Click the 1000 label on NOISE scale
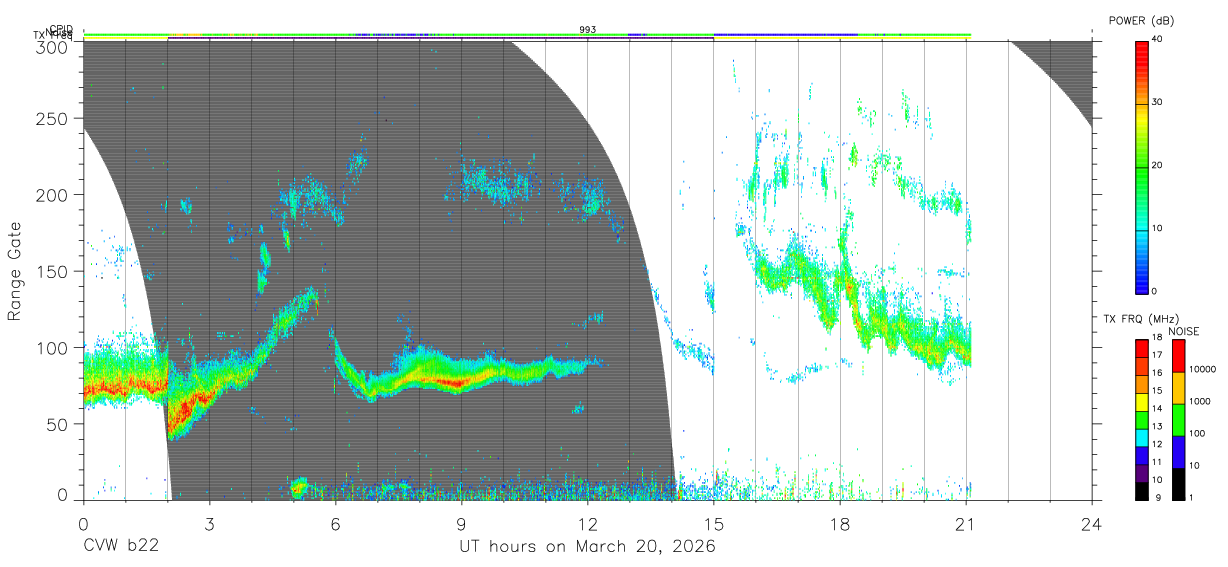Screen dimensions: 1228x567 [1199, 401]
